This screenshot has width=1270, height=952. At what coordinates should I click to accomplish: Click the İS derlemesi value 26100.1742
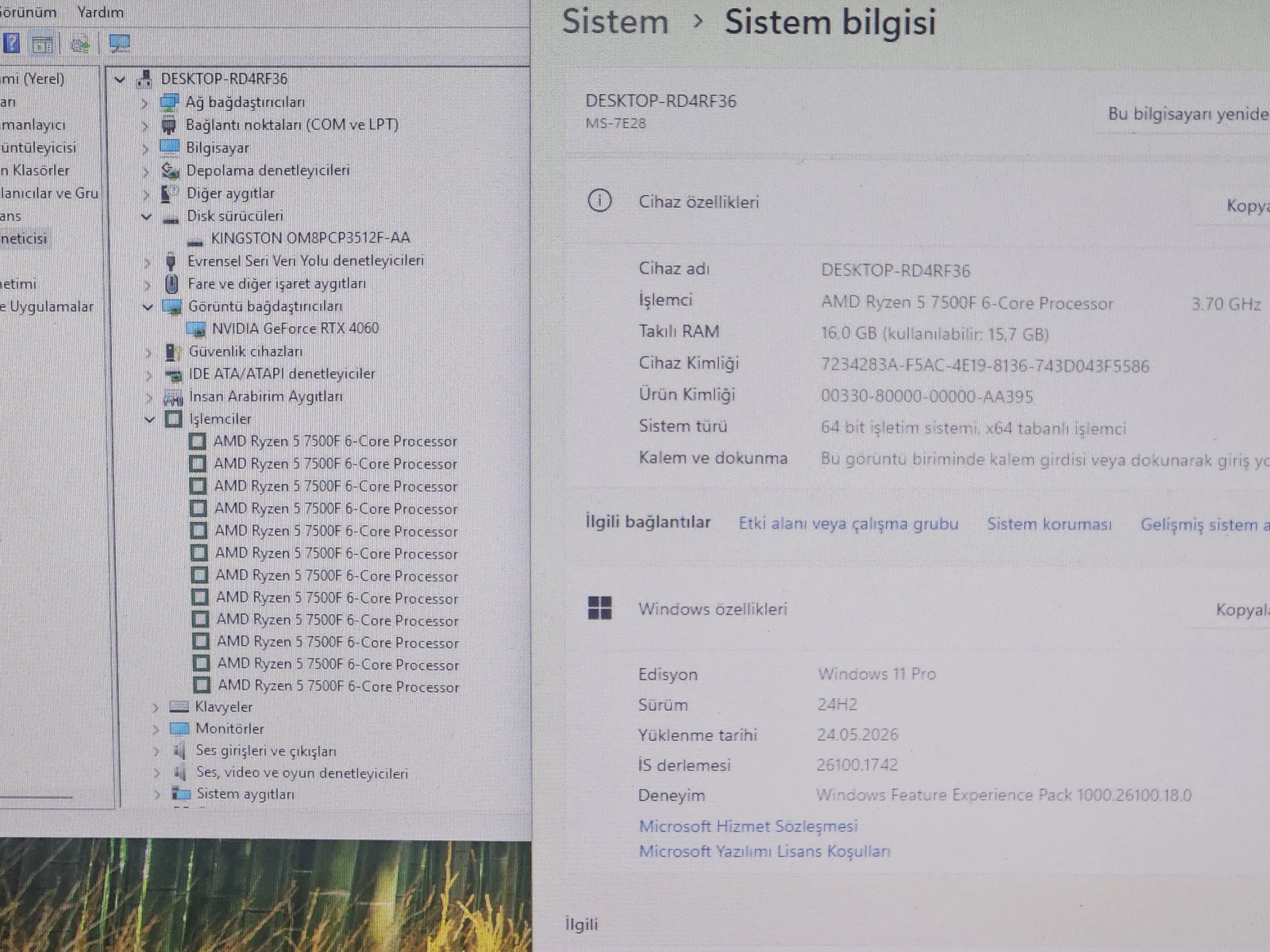857,765
